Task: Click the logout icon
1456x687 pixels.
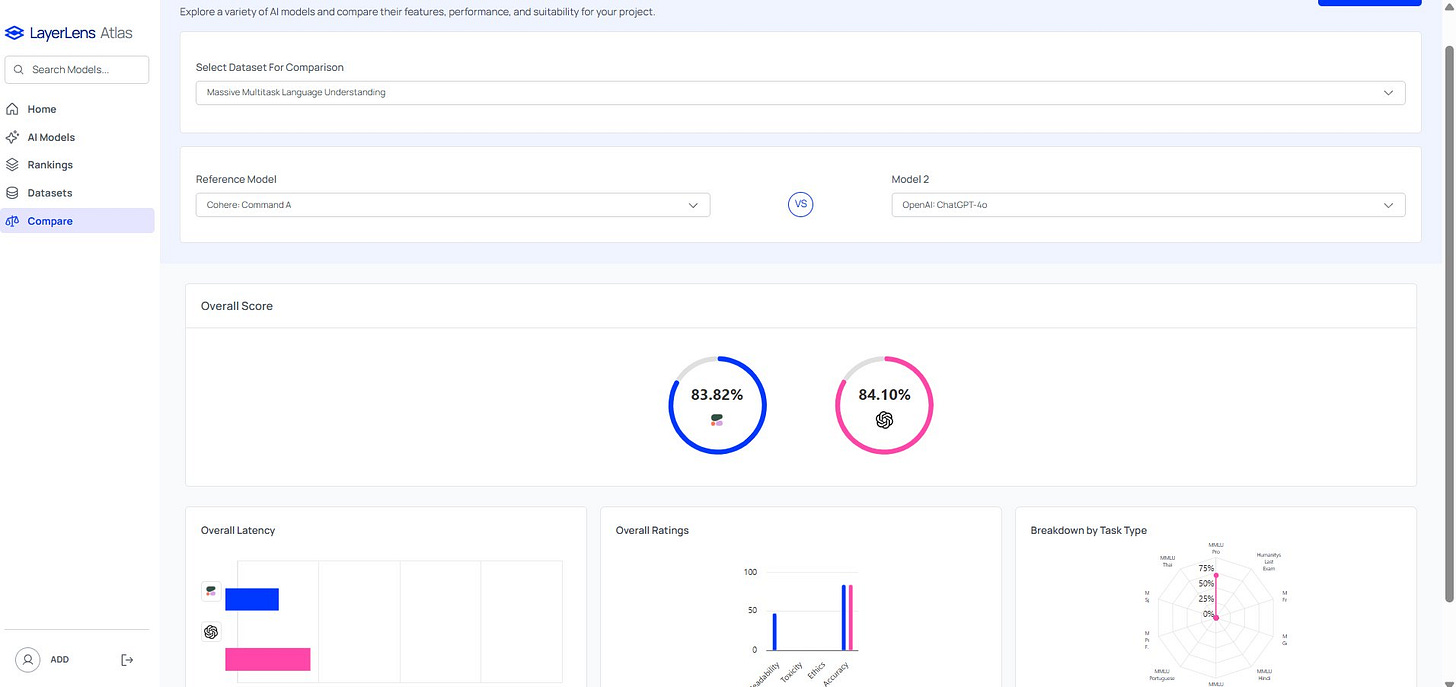Action: pyautogui.click(x=127, y=660)
